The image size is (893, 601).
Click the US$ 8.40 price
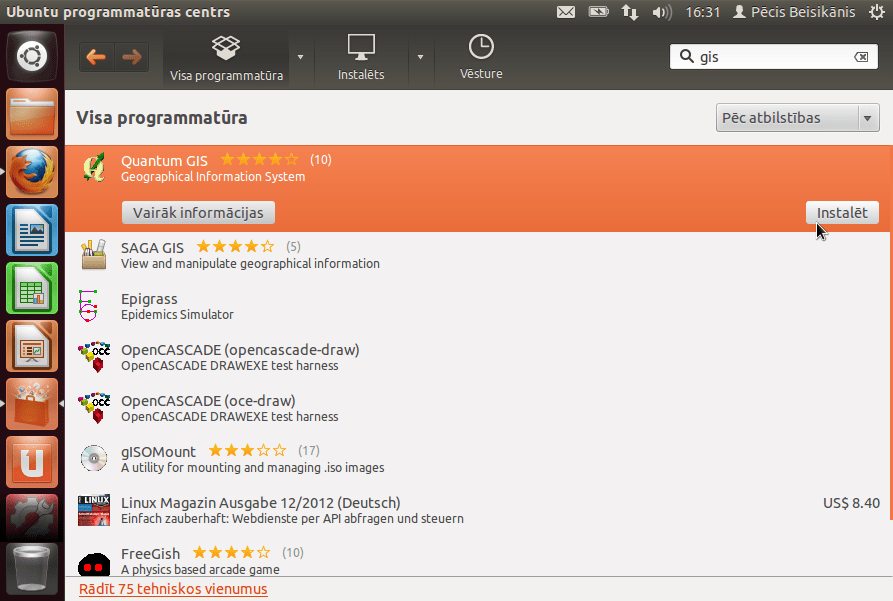click(851, 503)
